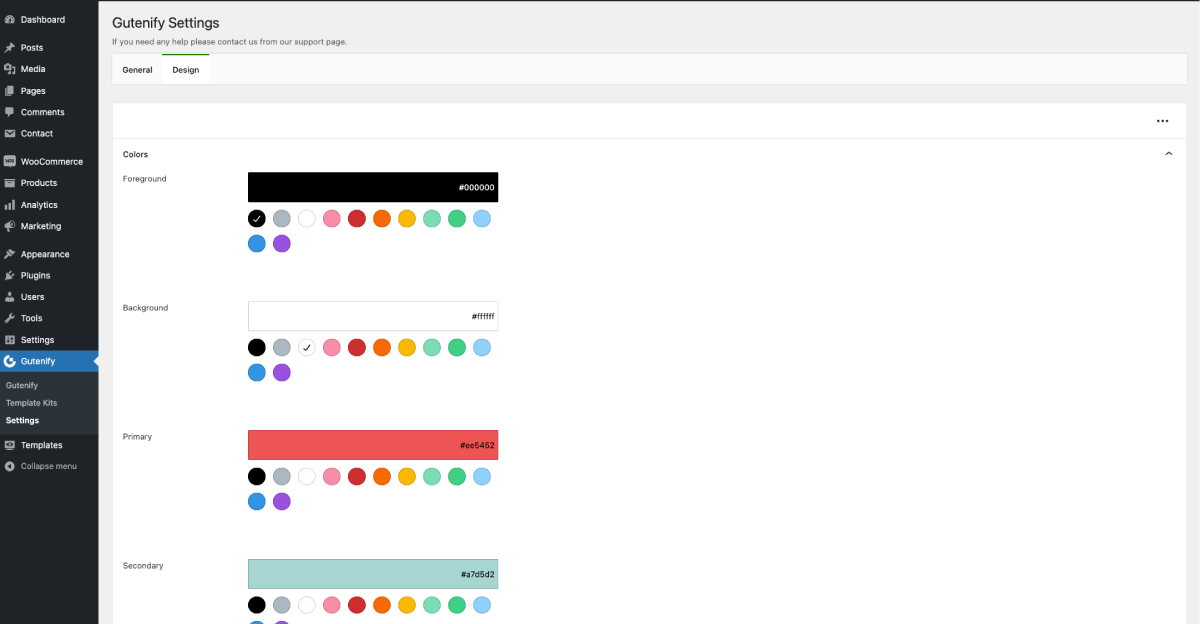Click the Tools wrench icon
Screen dimensions: 1200x624
pos(10,318)
